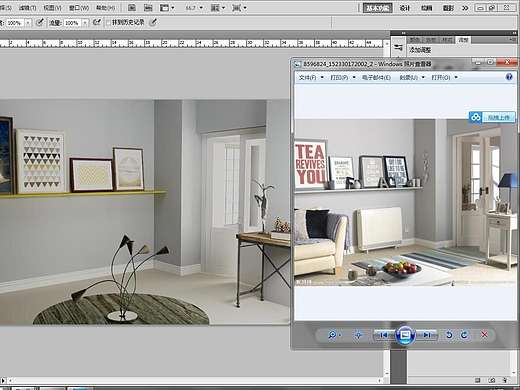Open the magnifier zoom control in Photo Viewer
Image resolution: width=520 pixels, height=390 pixels.
coord(334,335)
